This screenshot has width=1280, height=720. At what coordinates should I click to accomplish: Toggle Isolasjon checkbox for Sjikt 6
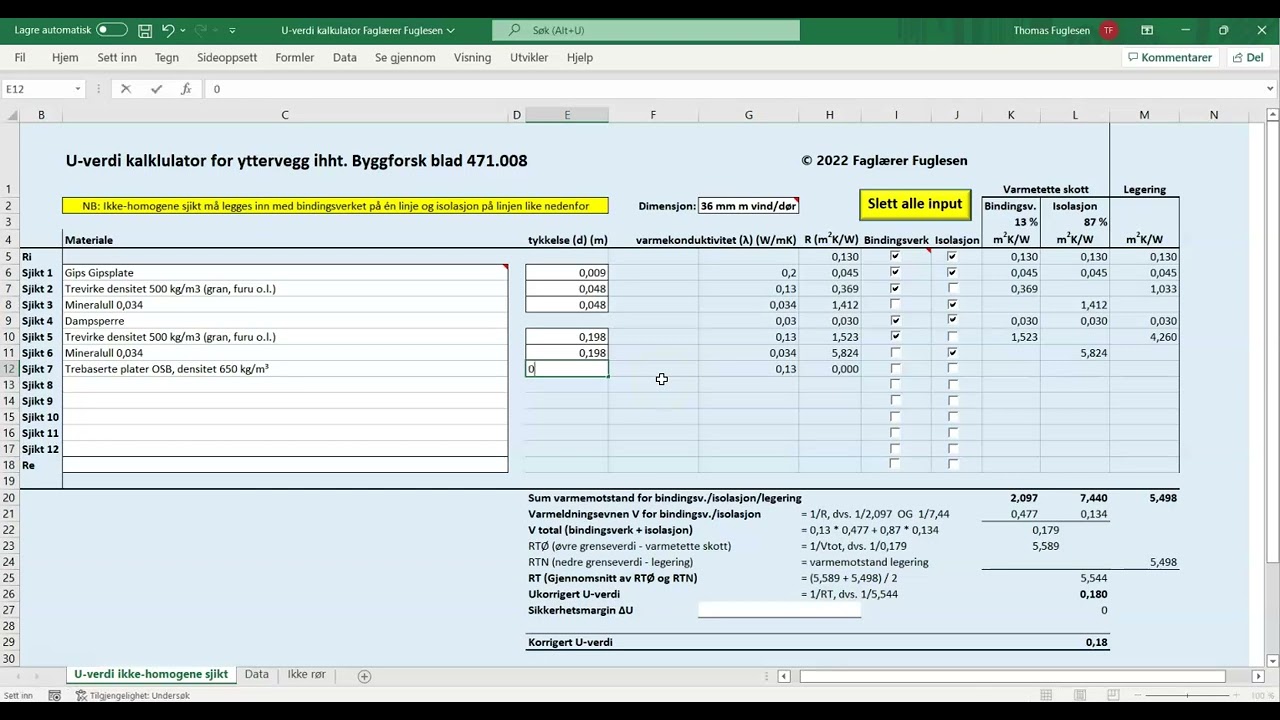(x=952, y=352)
